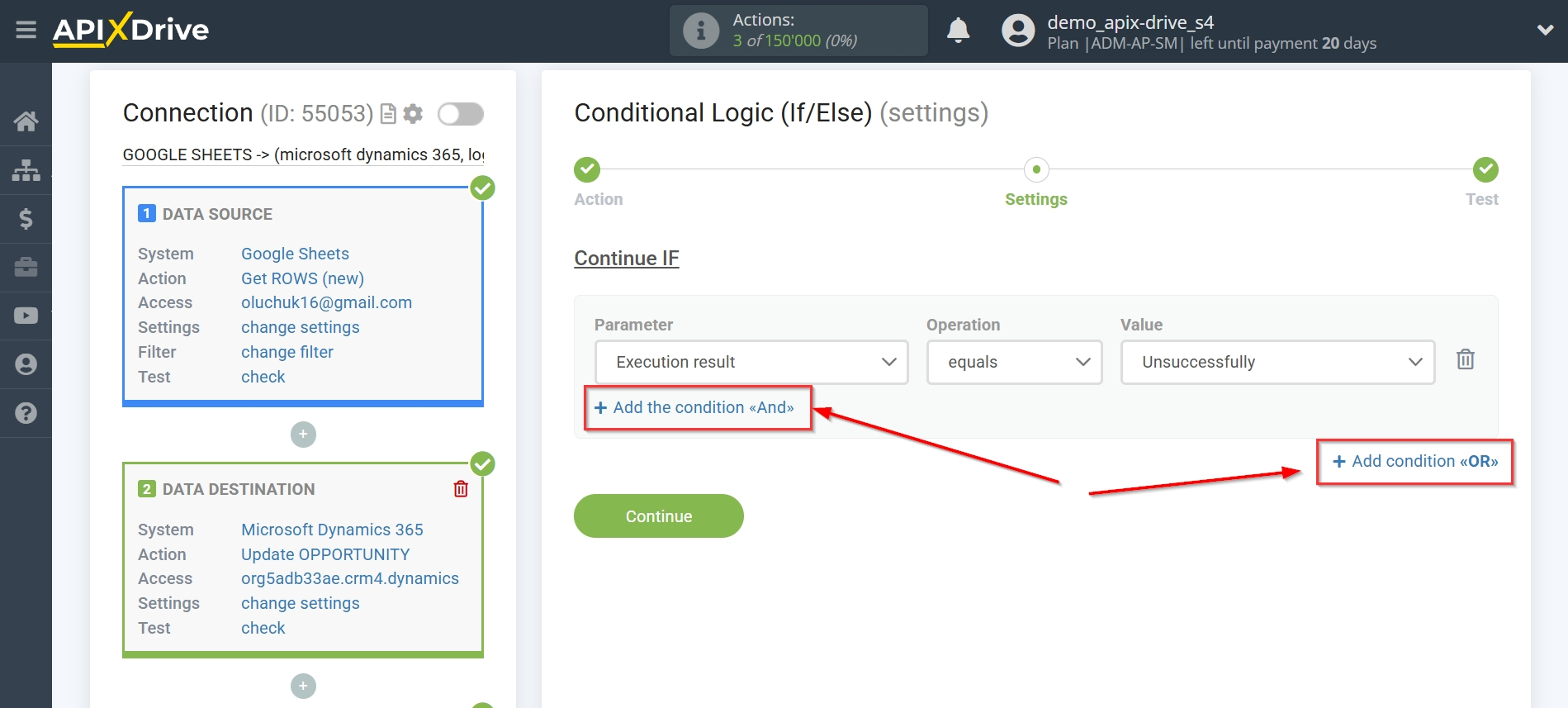
Task: Open the notifications bell
Action: (x=958, y=31)
